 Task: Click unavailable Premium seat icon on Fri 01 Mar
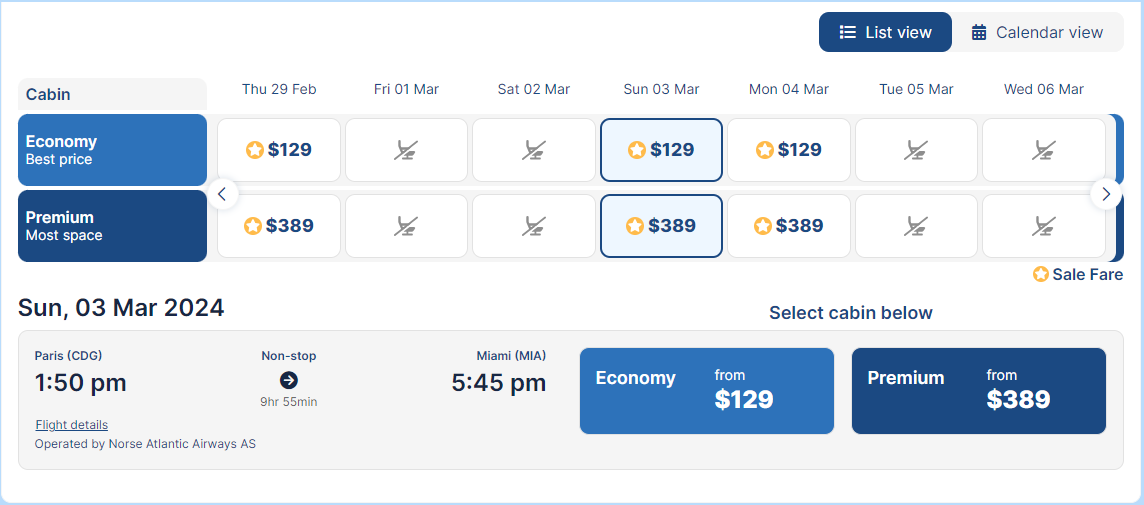click(406, 226)
